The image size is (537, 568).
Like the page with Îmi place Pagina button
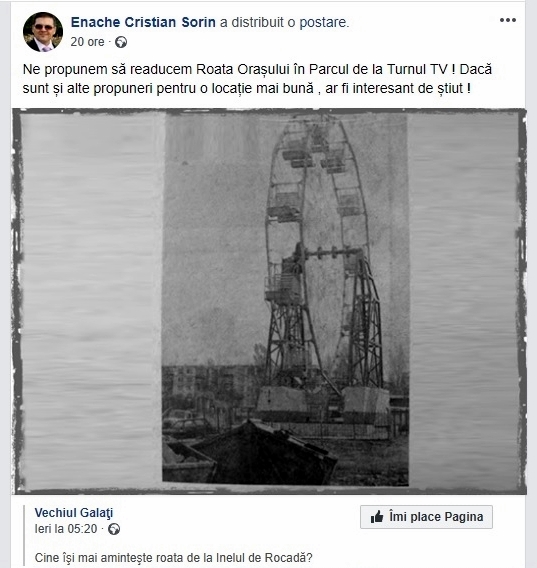pyautogui.click(x=426, y=517)
